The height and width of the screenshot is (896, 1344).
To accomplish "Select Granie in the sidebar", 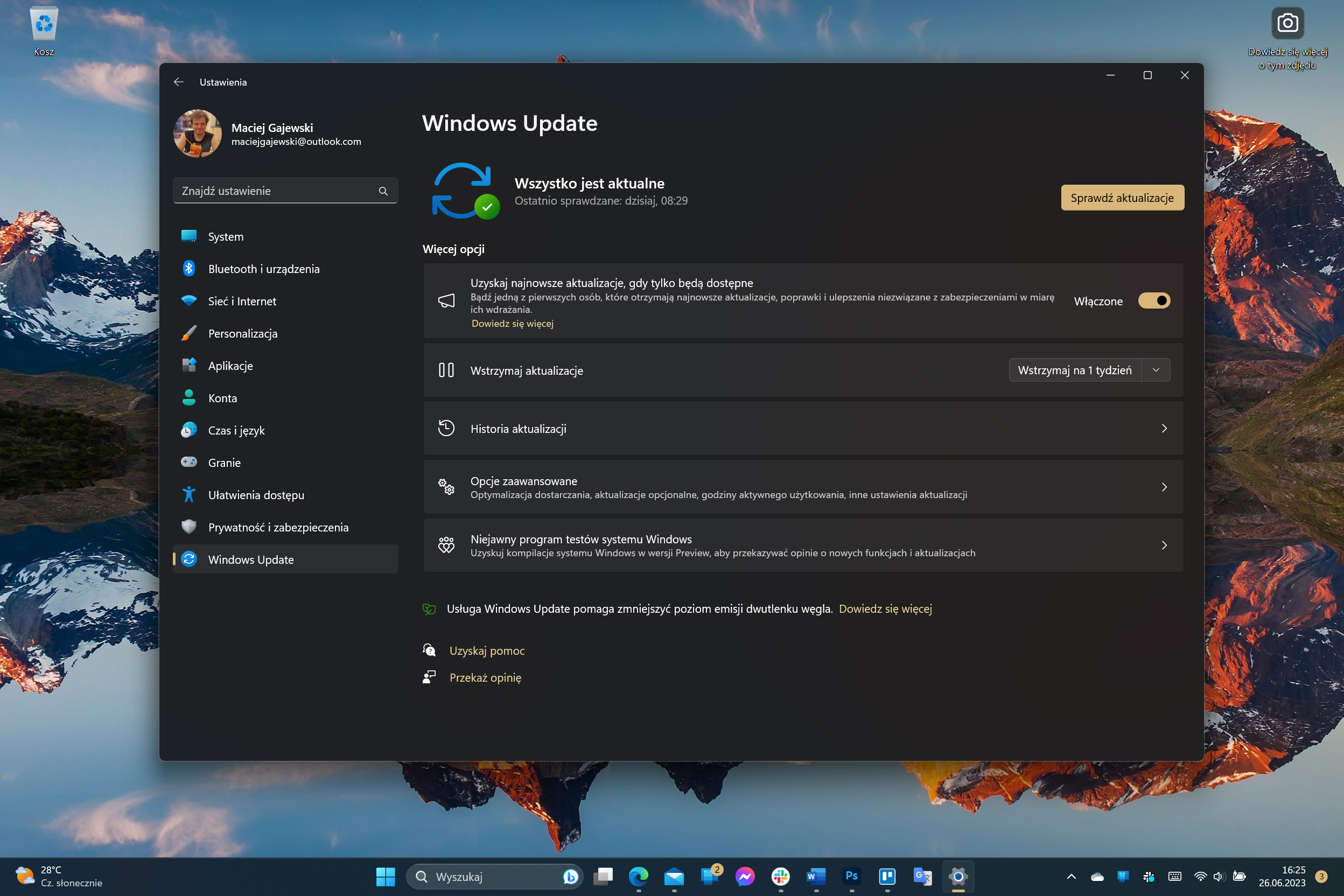I will (285, 463).
